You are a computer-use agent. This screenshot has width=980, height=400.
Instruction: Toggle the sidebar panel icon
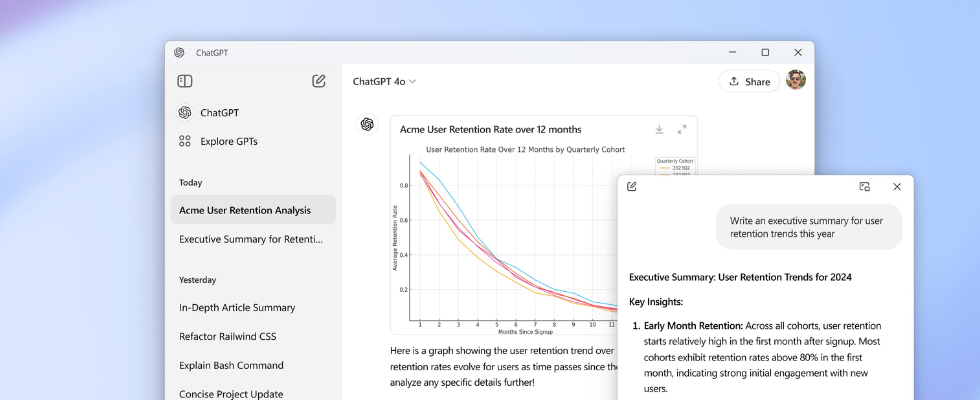(x=185, y=81)
